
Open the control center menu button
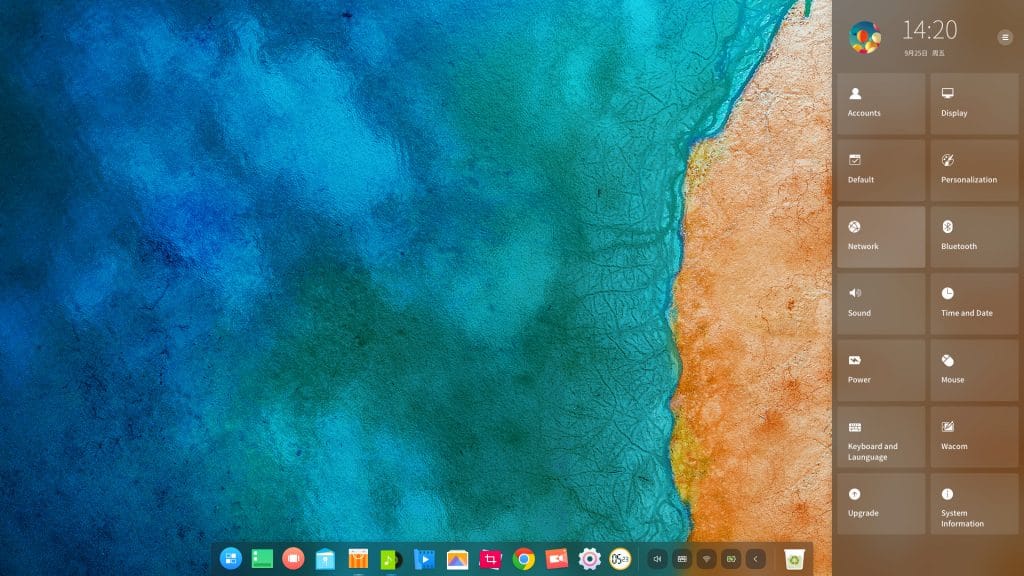[1005, 37]
